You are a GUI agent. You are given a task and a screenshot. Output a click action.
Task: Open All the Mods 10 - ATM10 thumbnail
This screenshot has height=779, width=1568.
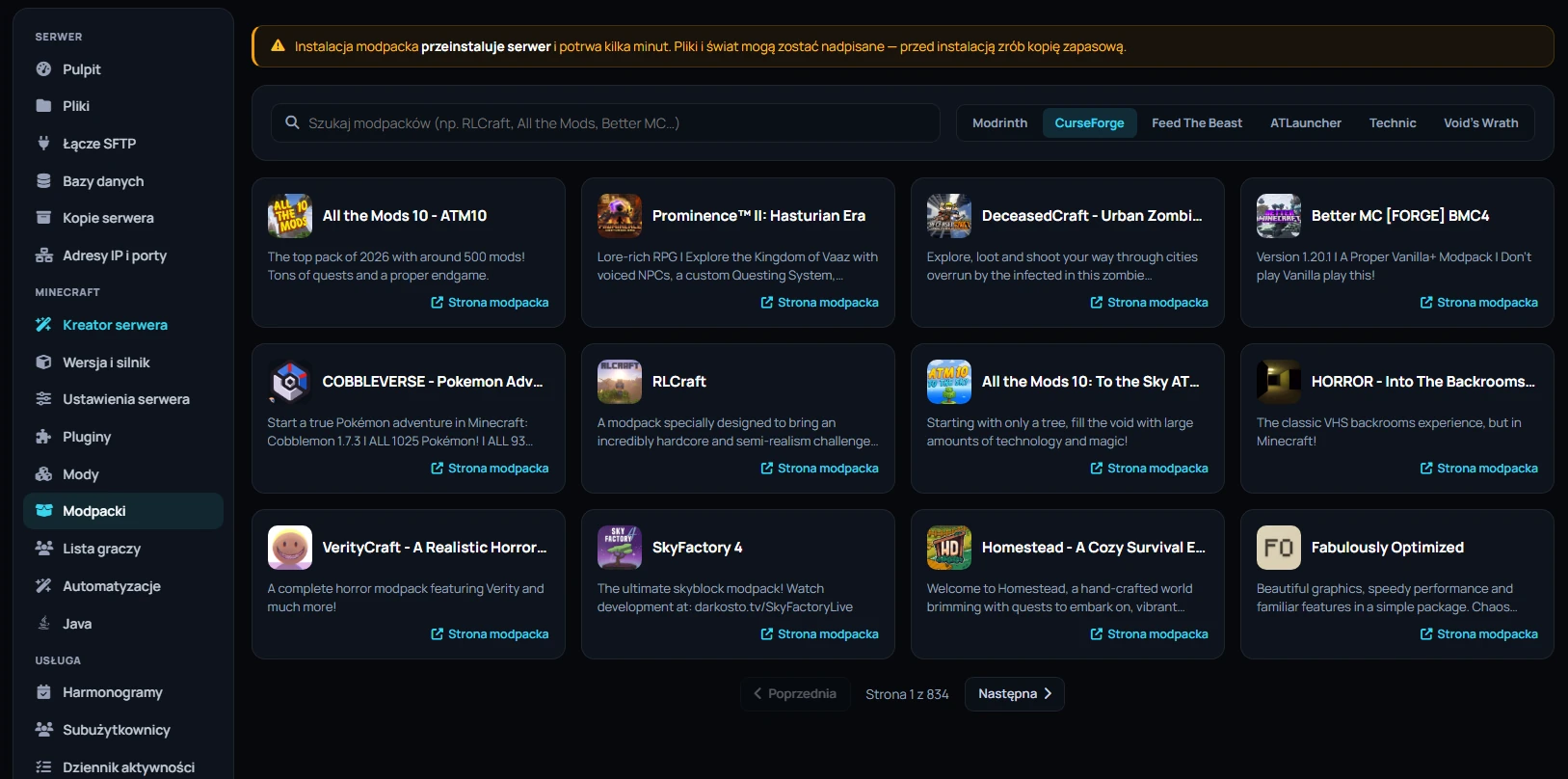[290, 216]
